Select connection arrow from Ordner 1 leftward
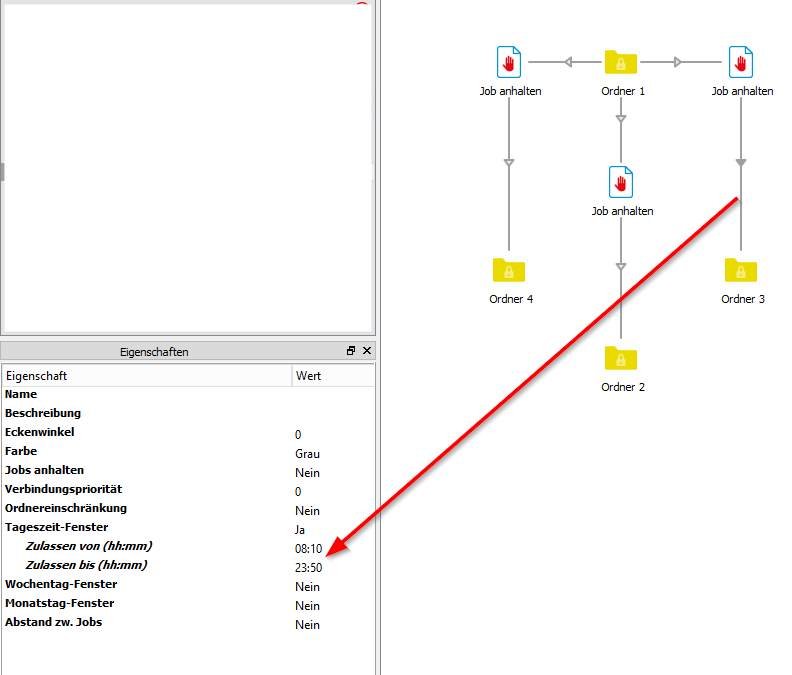 click(x=566, y=62)
